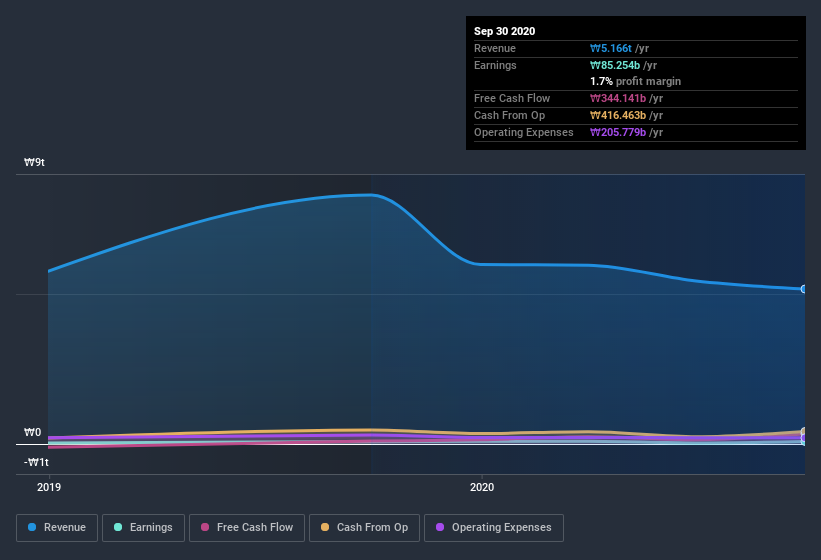Screen dimensions: 821x560
Task: Click the Revenue label in tooltip
Action: coord(495,48)
